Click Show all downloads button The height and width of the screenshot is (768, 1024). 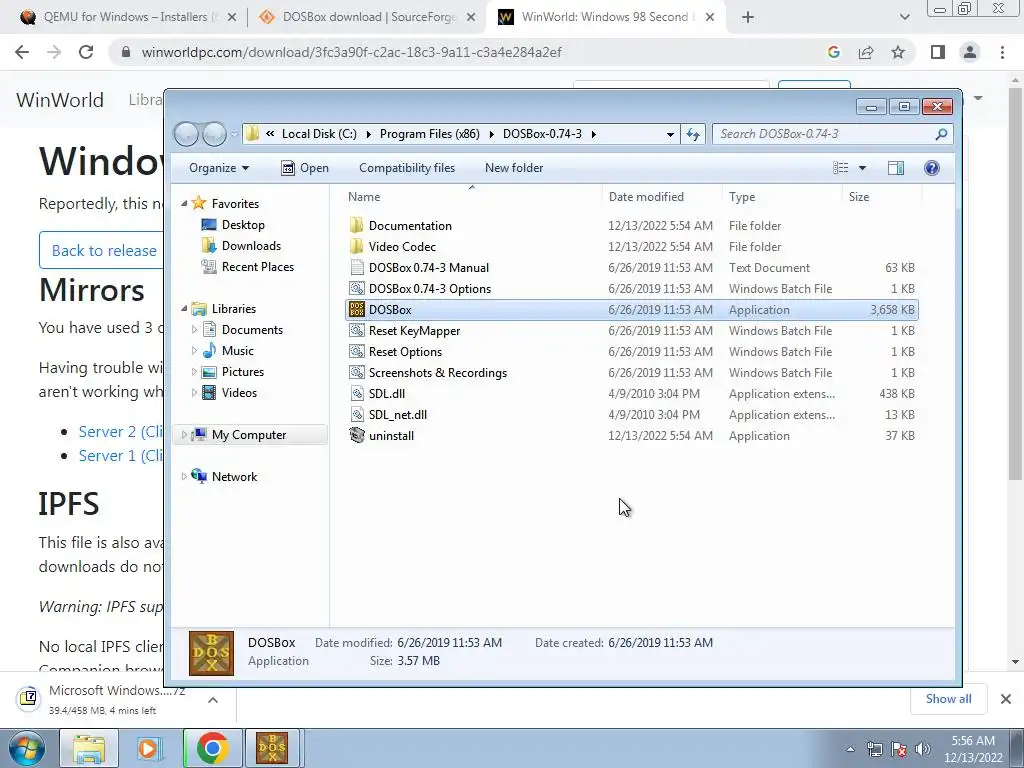pyautogui.click(x=948, y=699)
